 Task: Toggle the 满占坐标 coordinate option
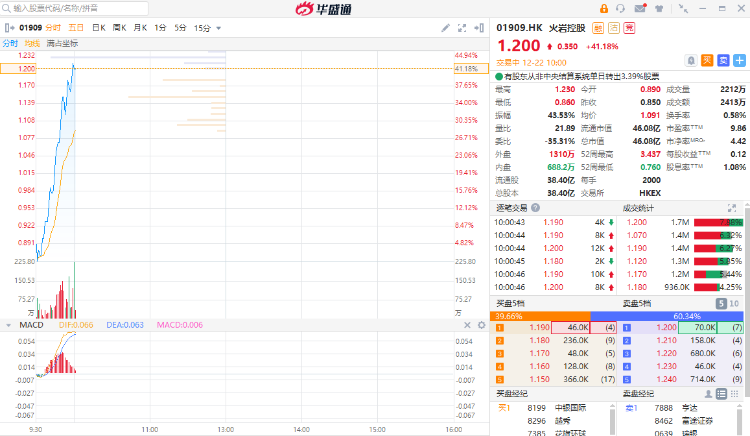62,43
